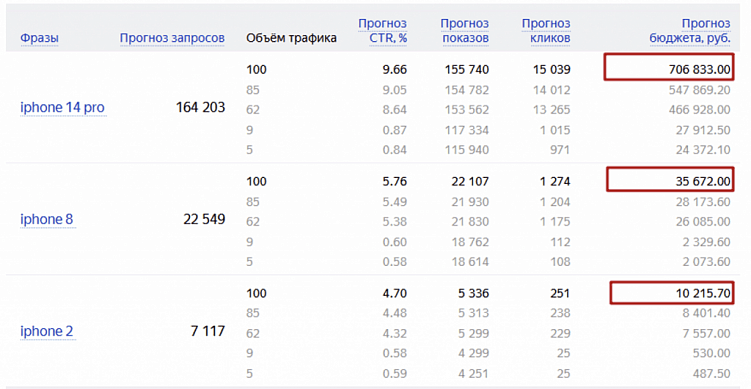Click the clicks forecast value 971

(x=559, y=150)
